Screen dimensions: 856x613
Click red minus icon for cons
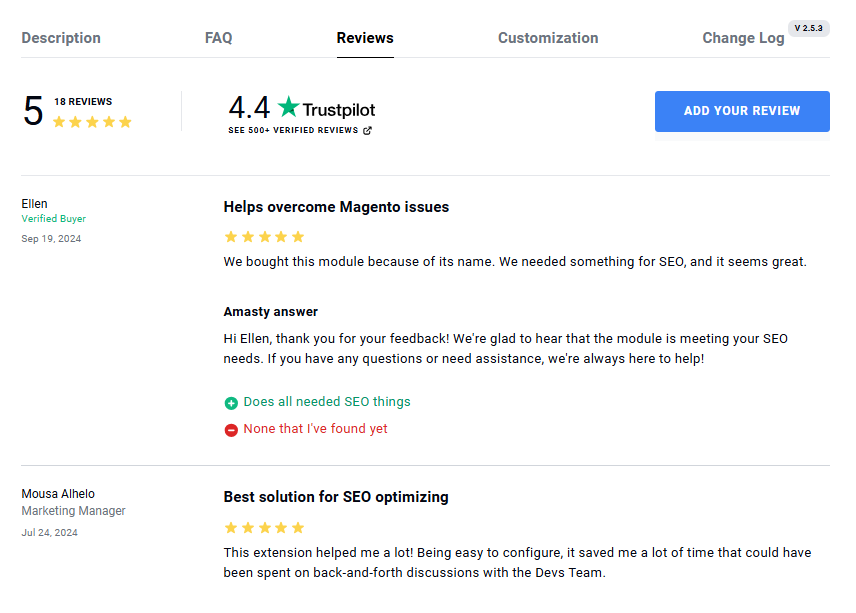pos(231,430)
